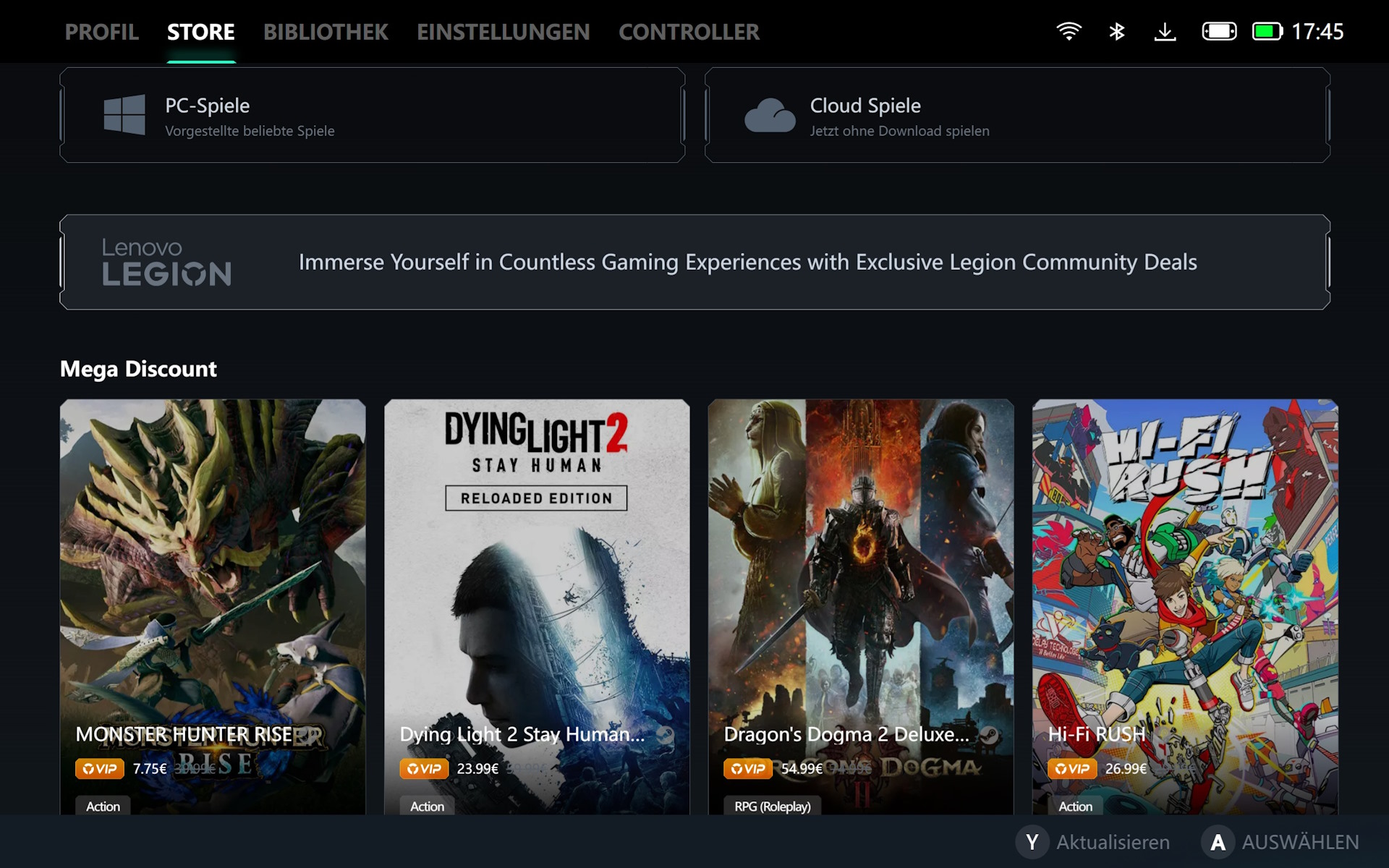Open the BIBLIOTHEK tab
Image resolution: width=1389 pixels, height=868 pixels.
[x=326, y=32]
